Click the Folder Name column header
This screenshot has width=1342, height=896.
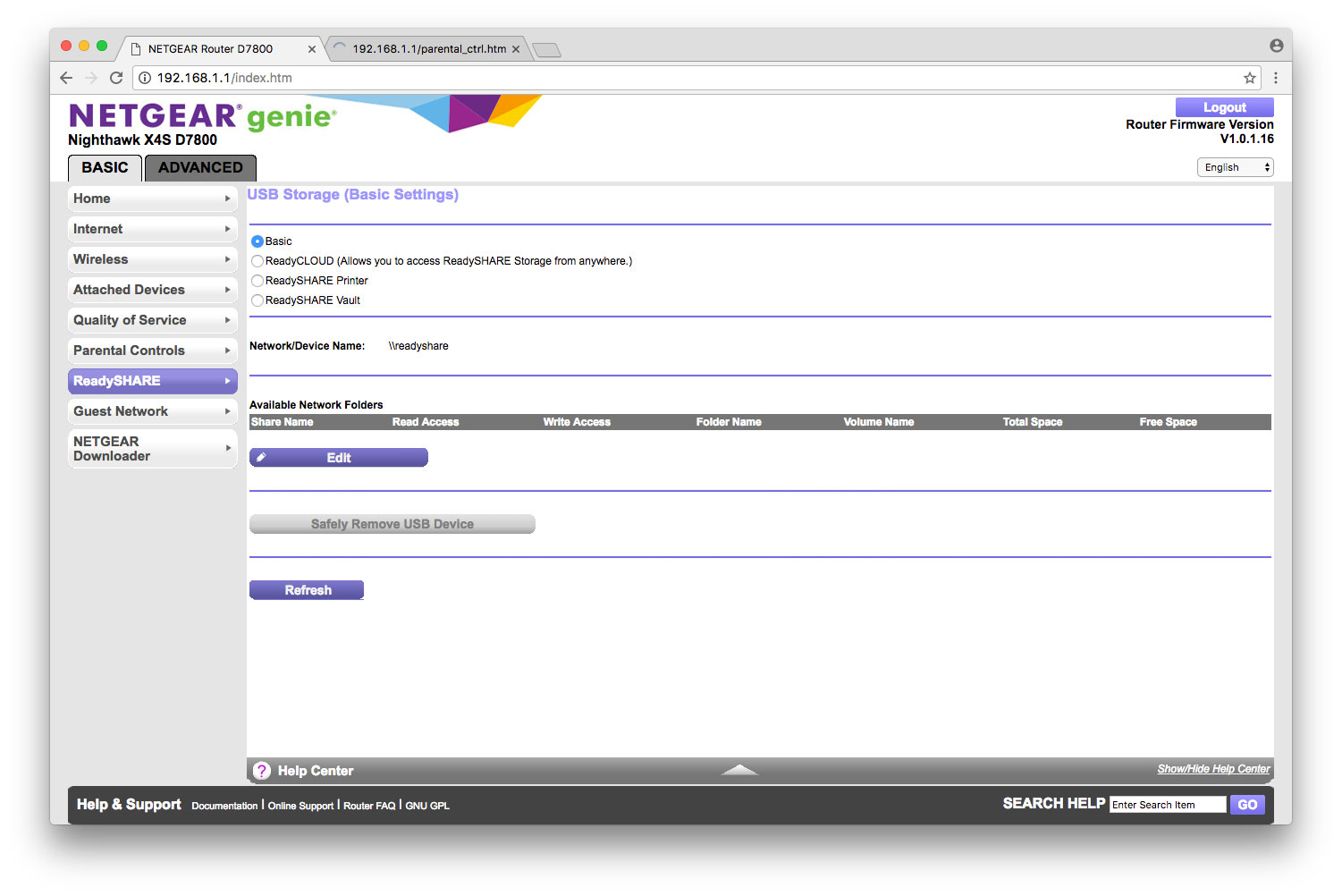(x=729, y=422)
